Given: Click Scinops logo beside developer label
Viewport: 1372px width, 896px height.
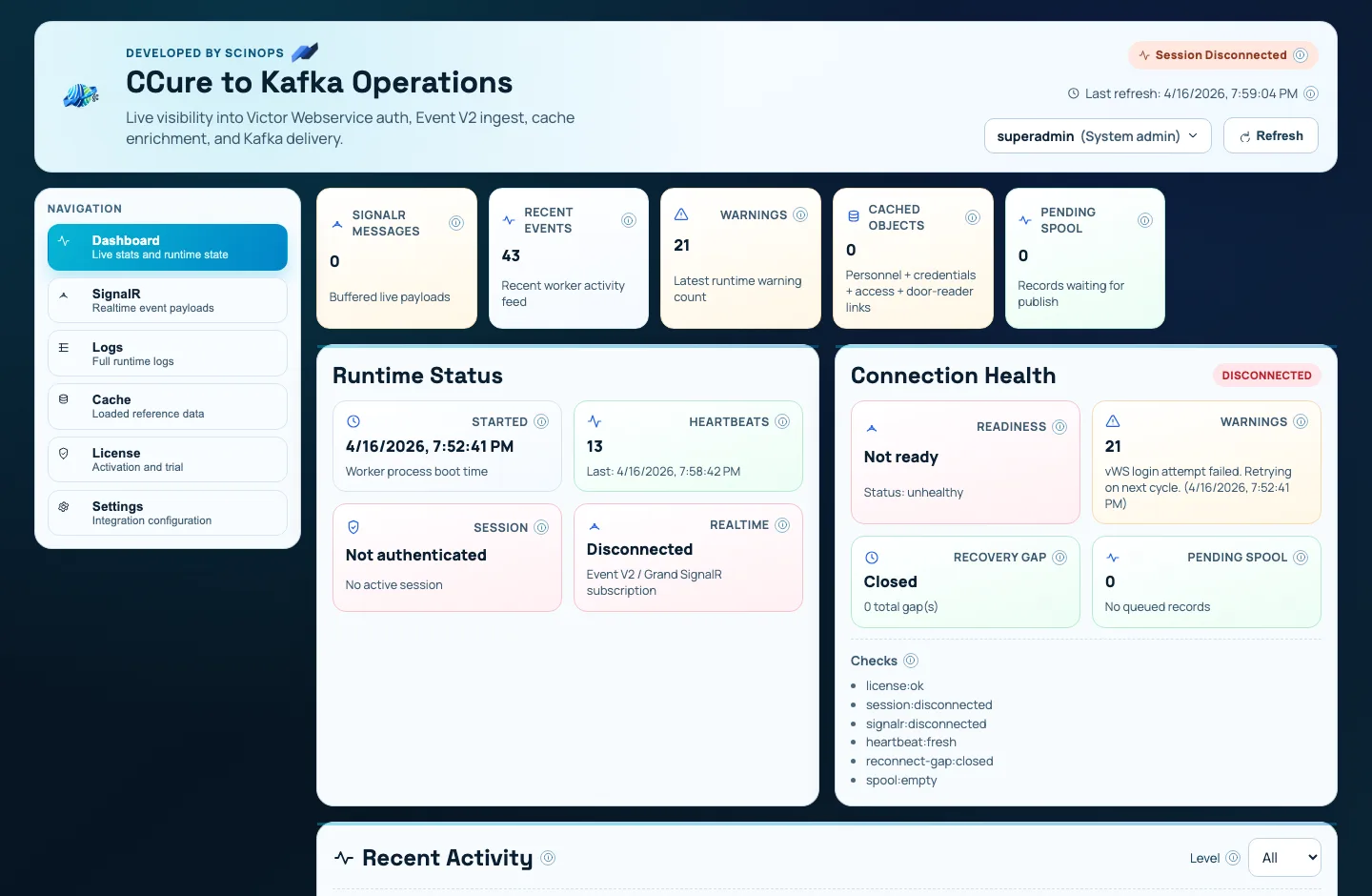Looking at the screenshot, I should [x=305, y=52].
